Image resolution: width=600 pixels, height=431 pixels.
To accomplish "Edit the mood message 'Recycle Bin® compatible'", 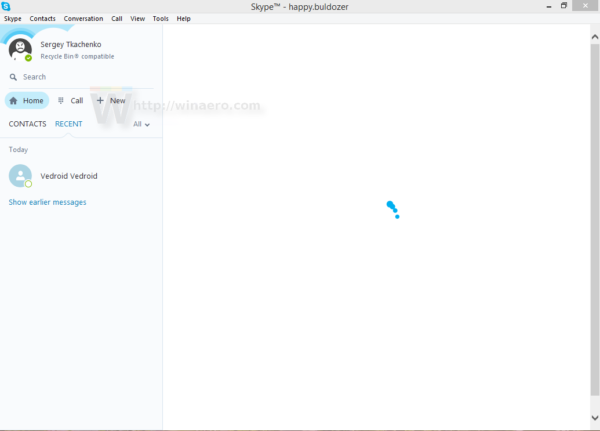I will (x=77, y=57).
